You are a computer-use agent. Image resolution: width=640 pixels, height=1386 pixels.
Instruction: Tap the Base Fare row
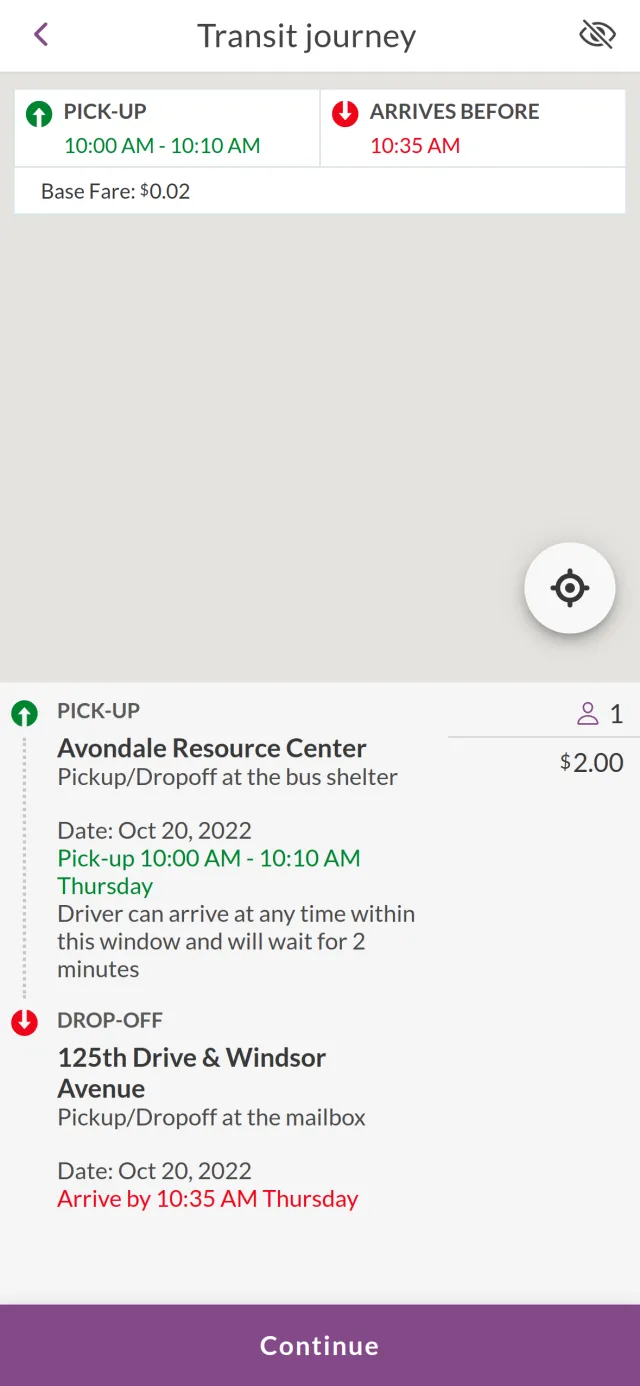320,191
